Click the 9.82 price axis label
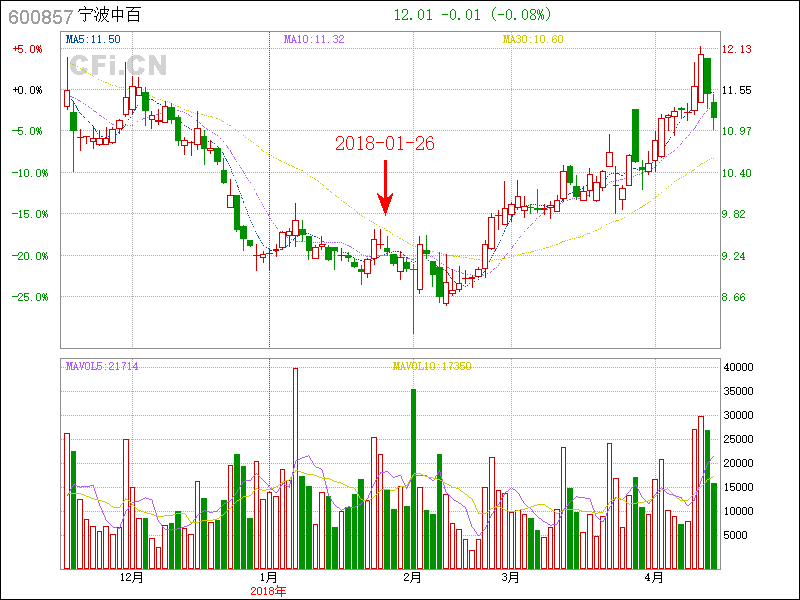The width and height of the screenshot is (800, 600). coord(734,214)
